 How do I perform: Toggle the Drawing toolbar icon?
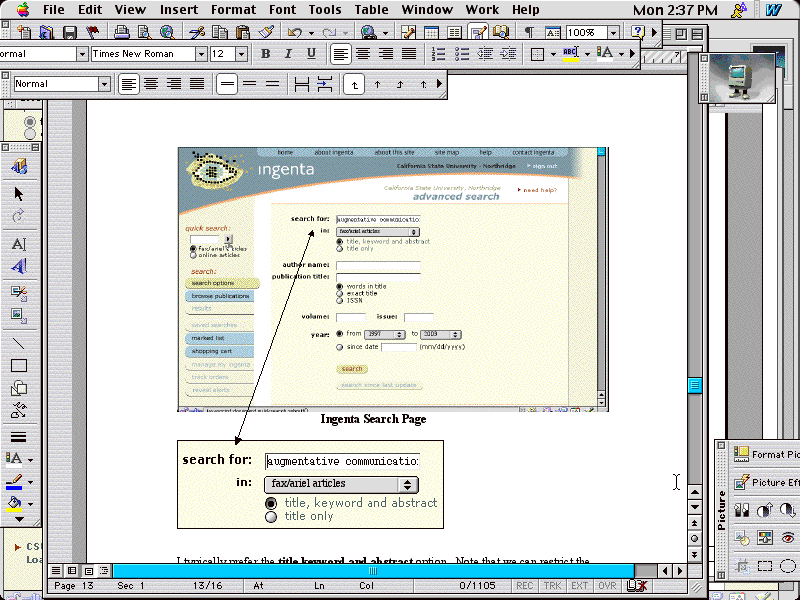coord(478,33)
